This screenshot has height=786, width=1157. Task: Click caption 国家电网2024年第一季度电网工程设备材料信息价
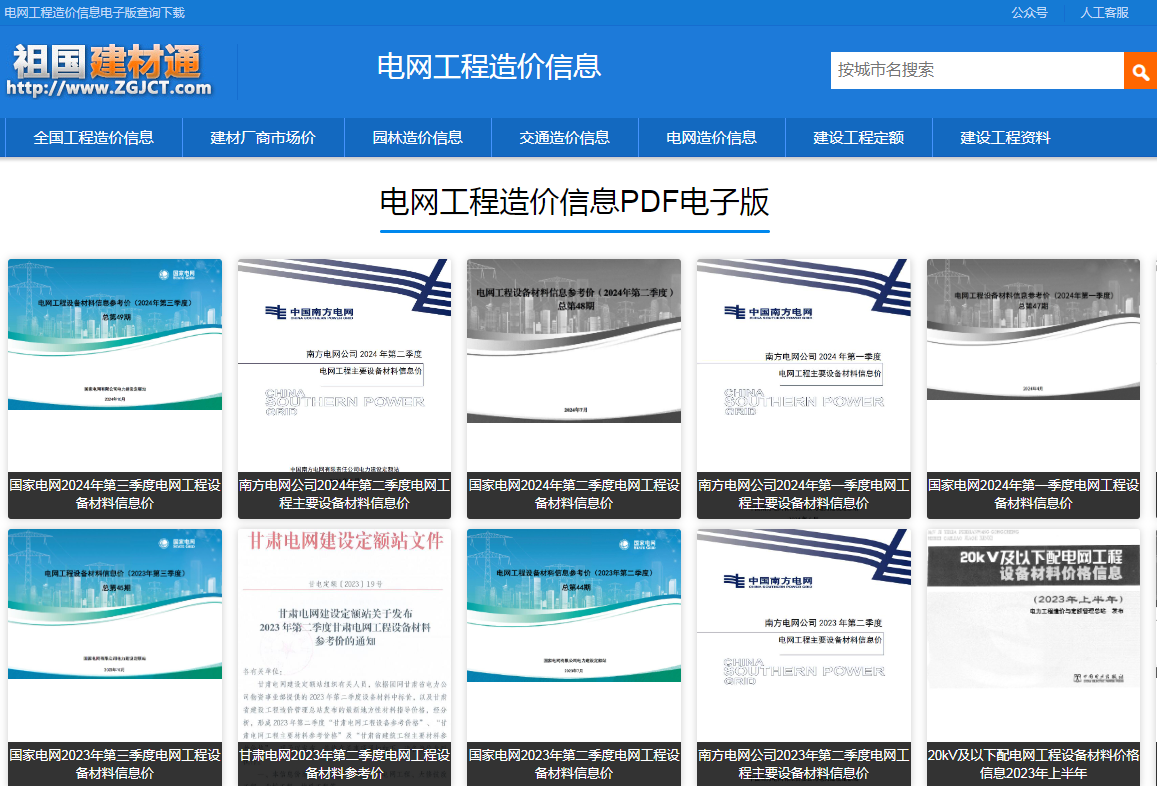(1033, 494)
